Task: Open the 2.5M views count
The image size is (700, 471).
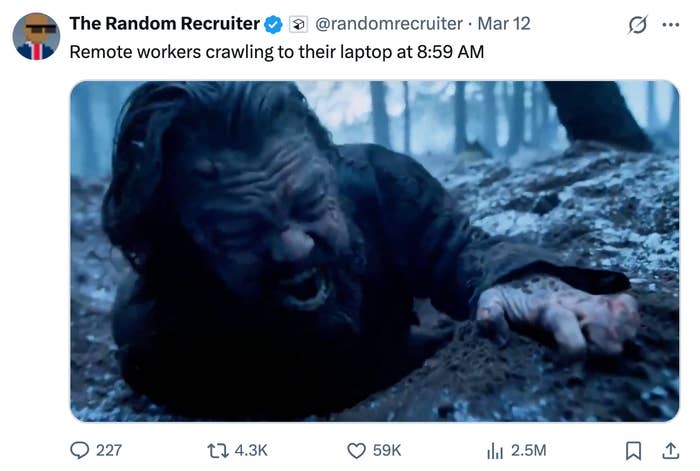Action: (x=528, y=450)
